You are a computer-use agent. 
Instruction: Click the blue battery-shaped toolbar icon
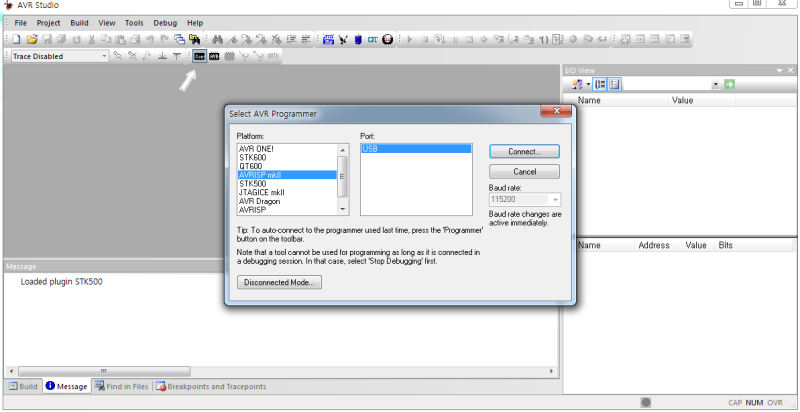[x=358, y=39]
